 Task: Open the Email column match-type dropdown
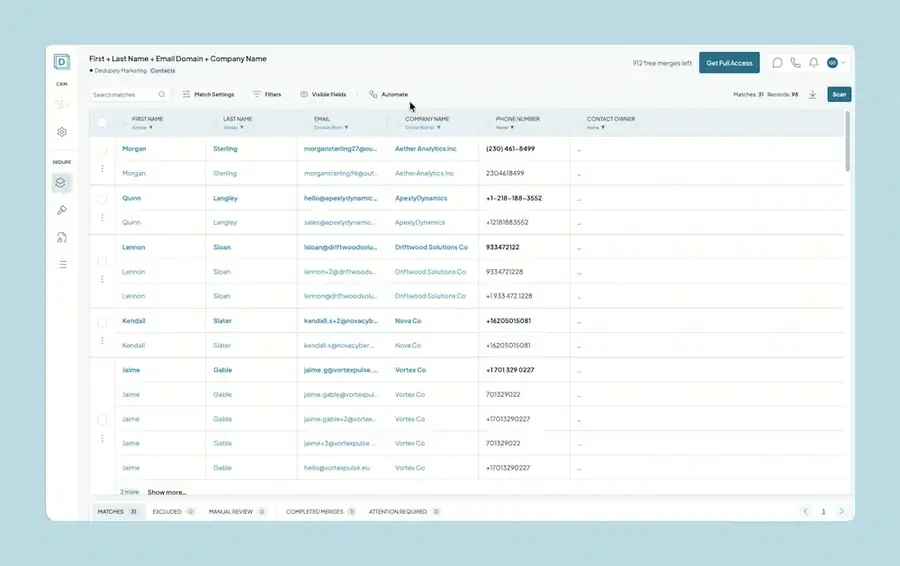331,127
